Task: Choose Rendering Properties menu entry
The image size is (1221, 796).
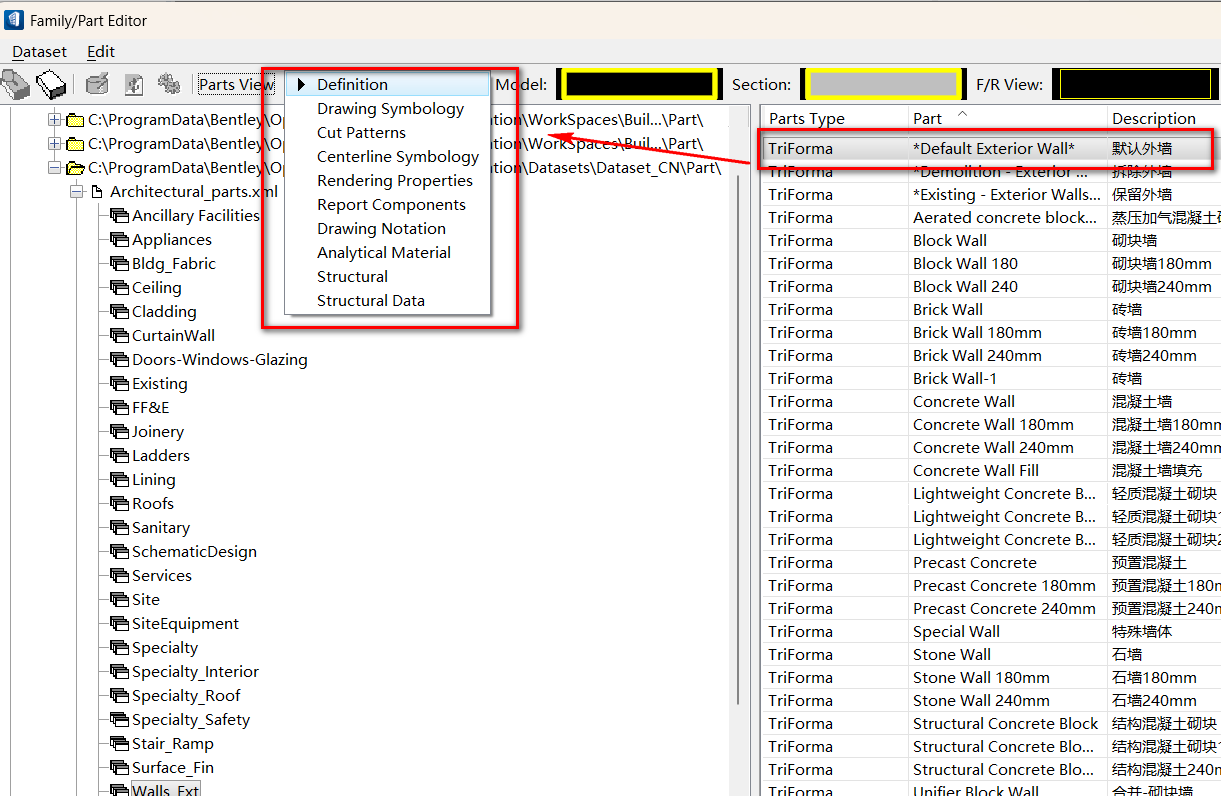Action: pyautogui.click(x=388, y=180)
